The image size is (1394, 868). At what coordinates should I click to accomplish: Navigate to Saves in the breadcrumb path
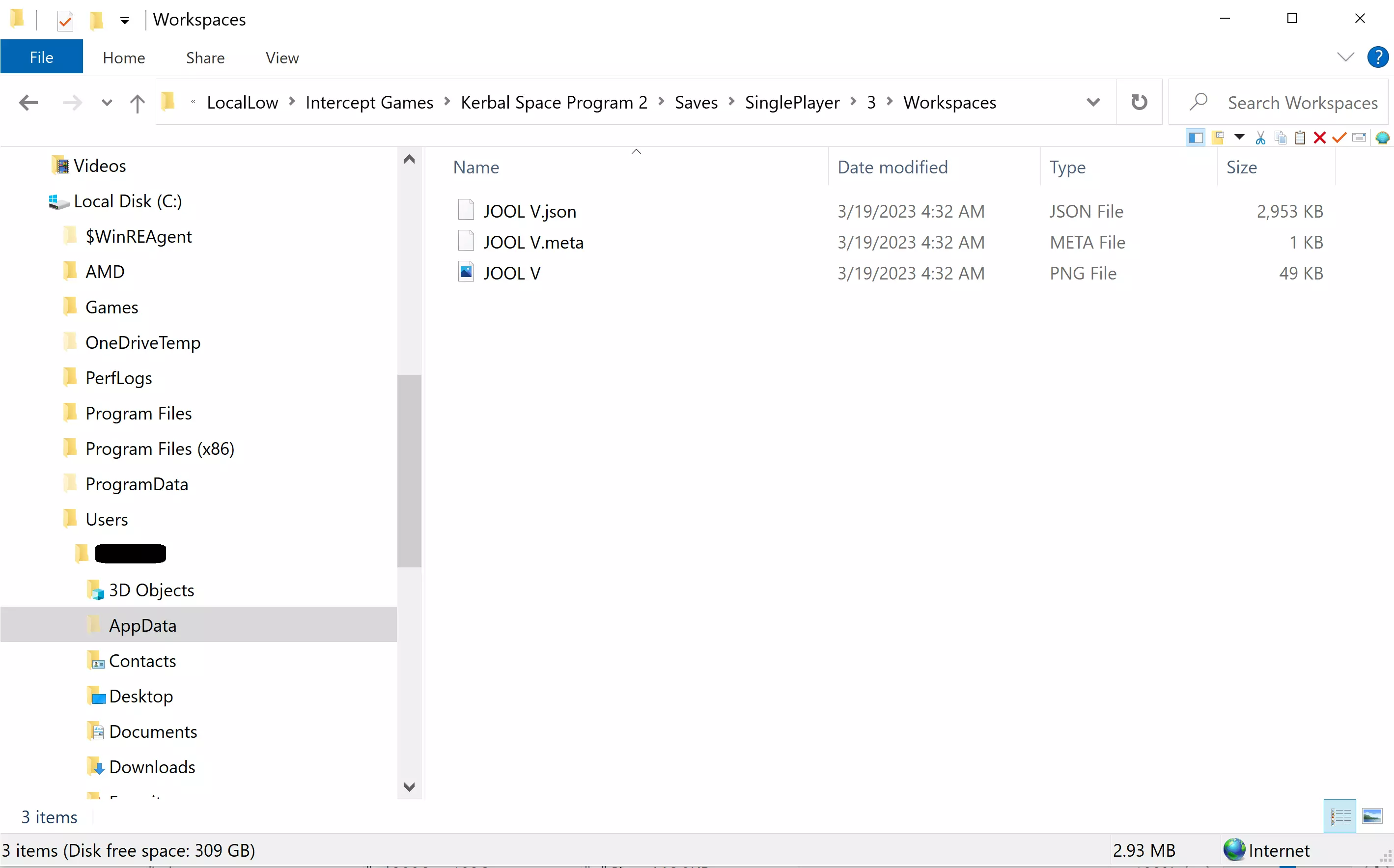[696, 102]
